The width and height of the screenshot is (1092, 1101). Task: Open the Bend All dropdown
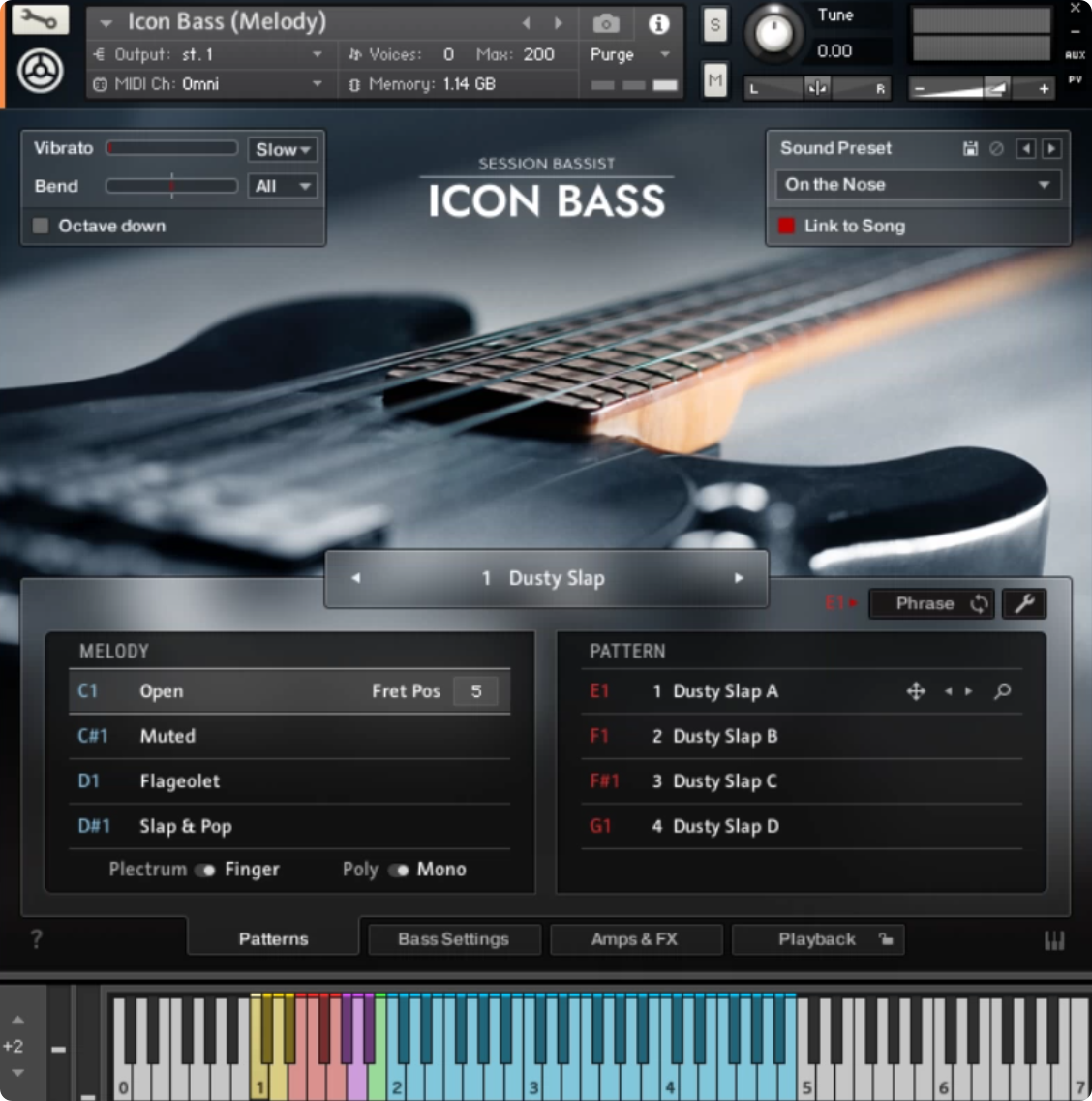tap(282, 186)
